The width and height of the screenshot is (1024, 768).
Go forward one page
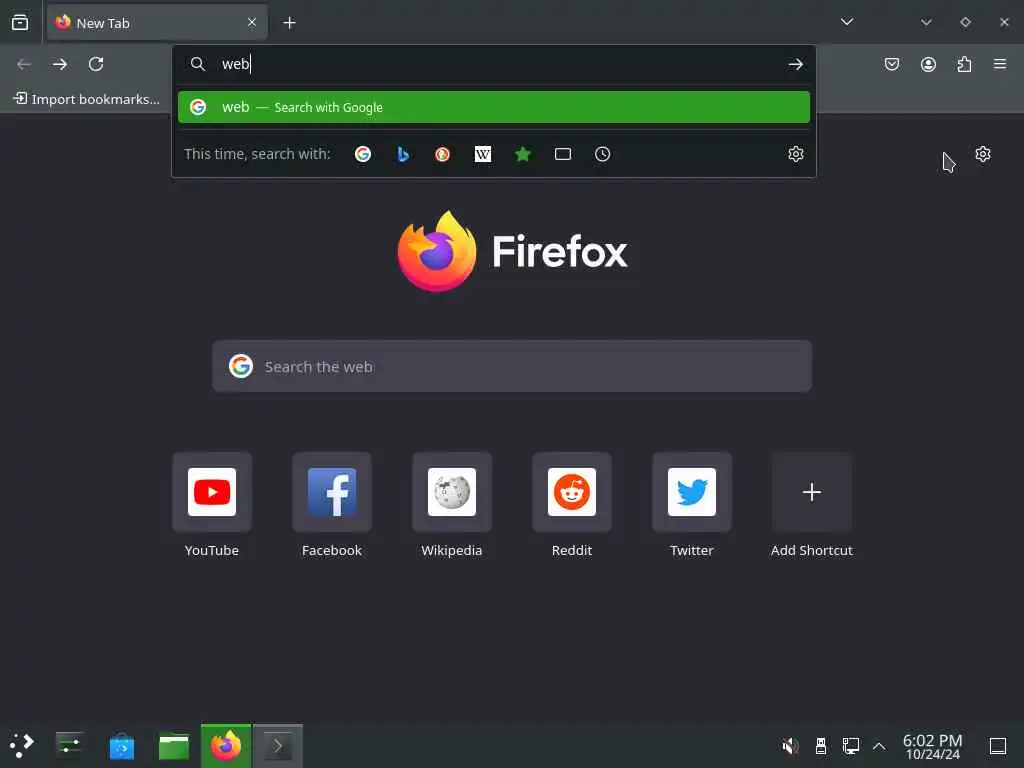pos(60,64)
